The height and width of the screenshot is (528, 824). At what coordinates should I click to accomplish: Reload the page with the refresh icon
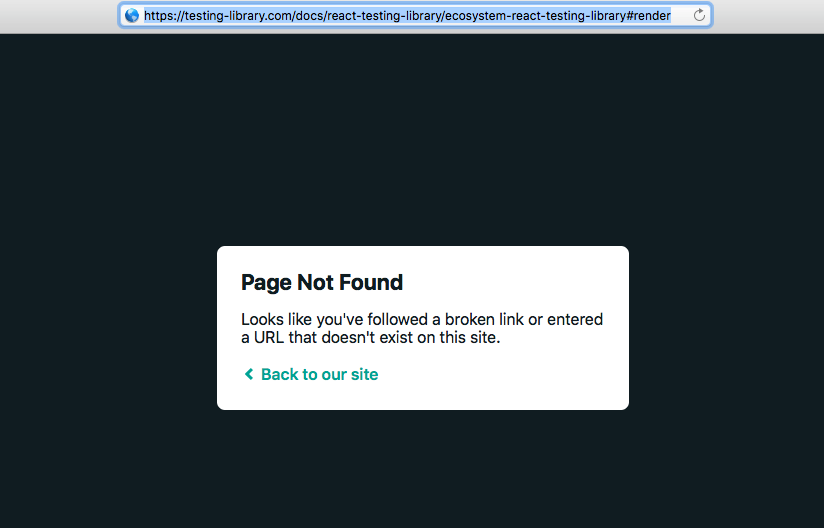coord(699,15)
